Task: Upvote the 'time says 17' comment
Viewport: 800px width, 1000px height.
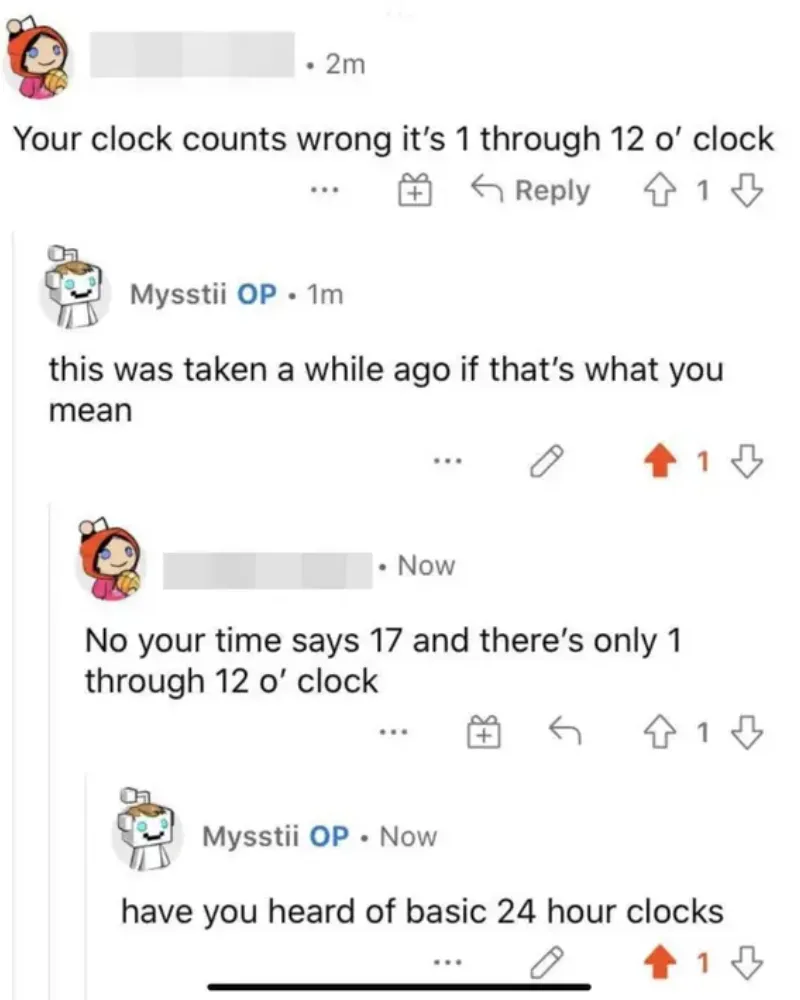Action: (x=659, y=734)
